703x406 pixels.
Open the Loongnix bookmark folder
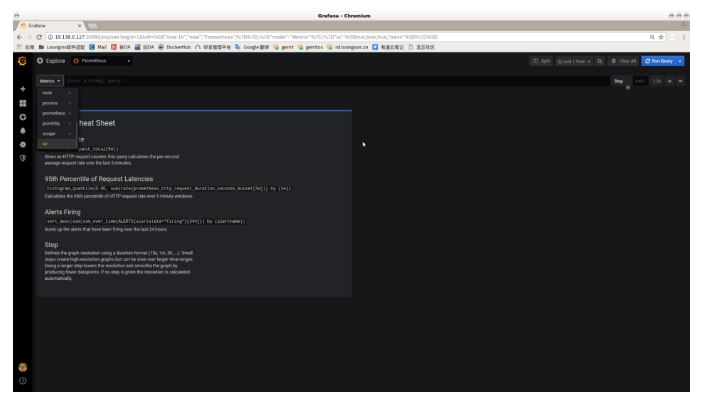pos(62,47)
